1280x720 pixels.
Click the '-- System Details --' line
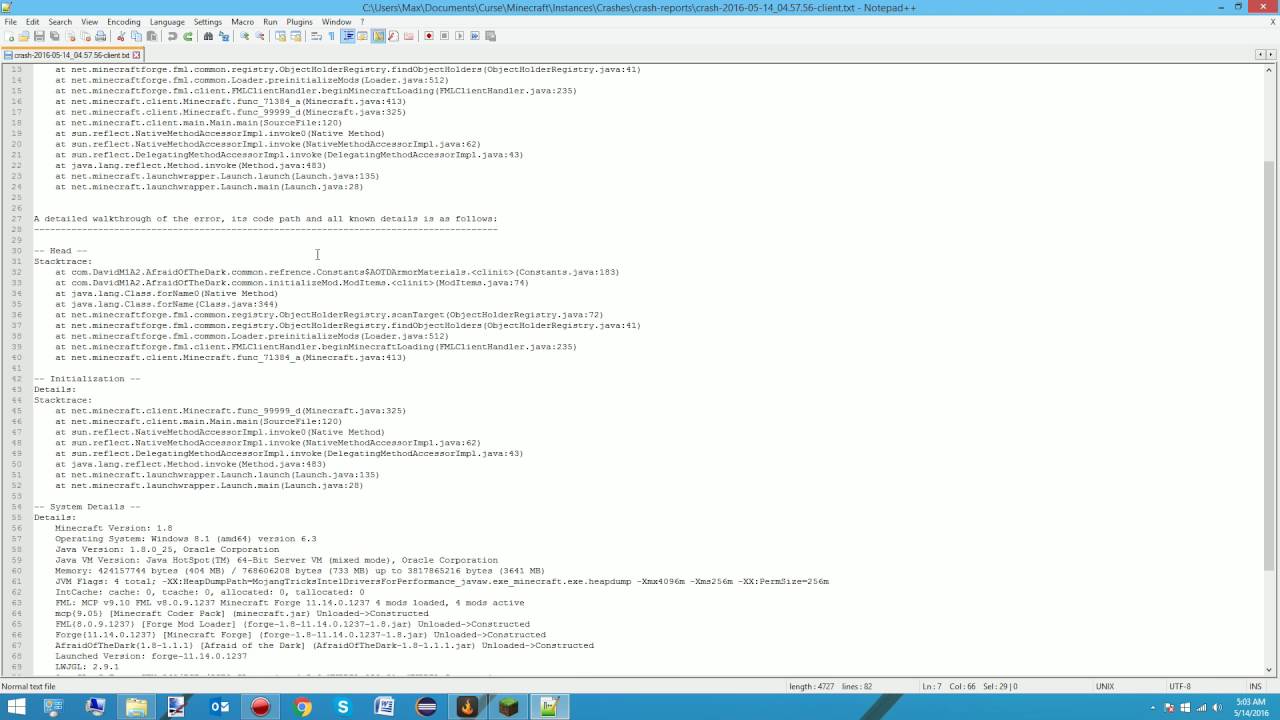coord(87,507)
